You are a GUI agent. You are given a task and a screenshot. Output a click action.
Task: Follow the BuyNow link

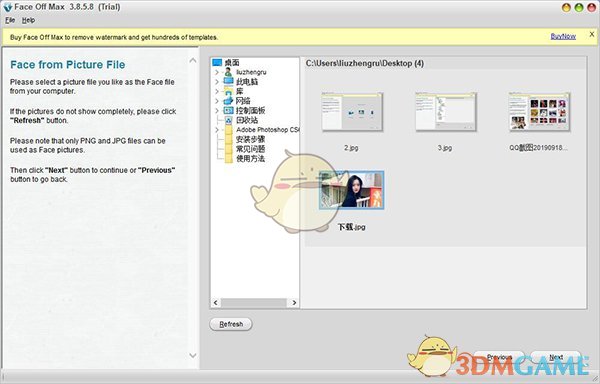563,36
